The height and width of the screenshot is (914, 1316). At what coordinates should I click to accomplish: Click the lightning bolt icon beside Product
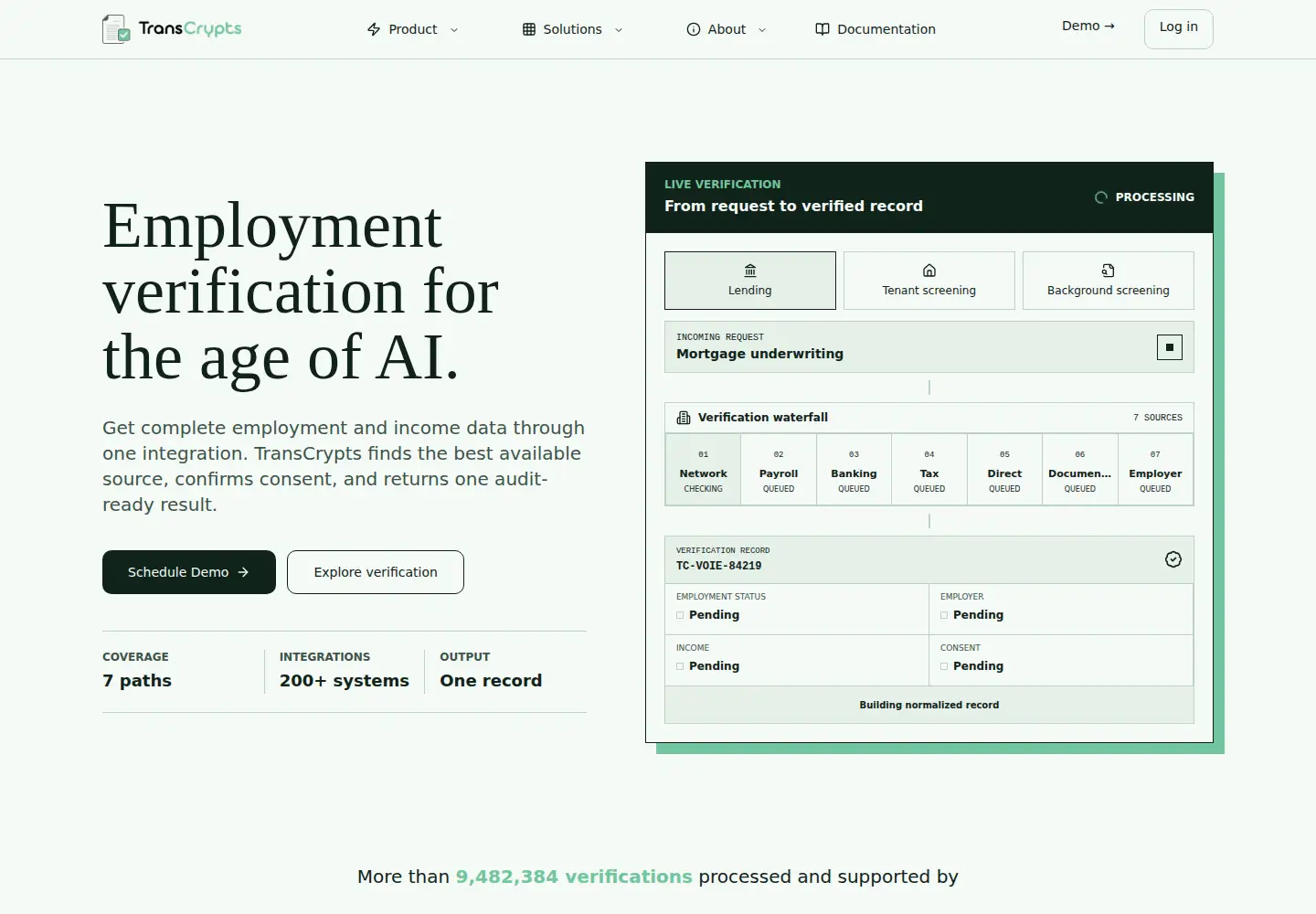tap(374, 29)
